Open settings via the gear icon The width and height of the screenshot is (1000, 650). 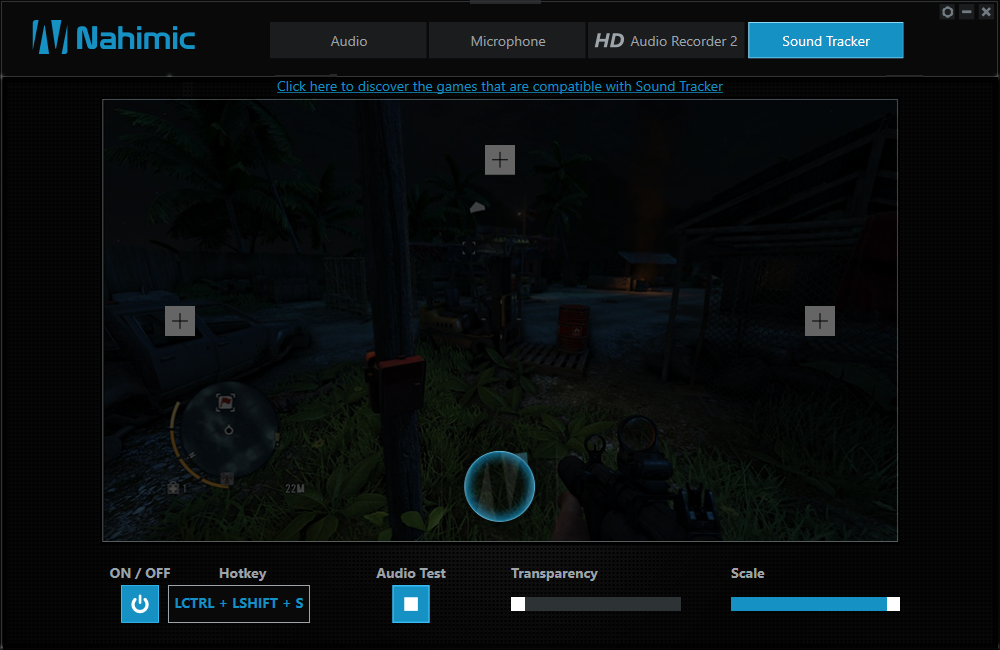click(948, 12)
